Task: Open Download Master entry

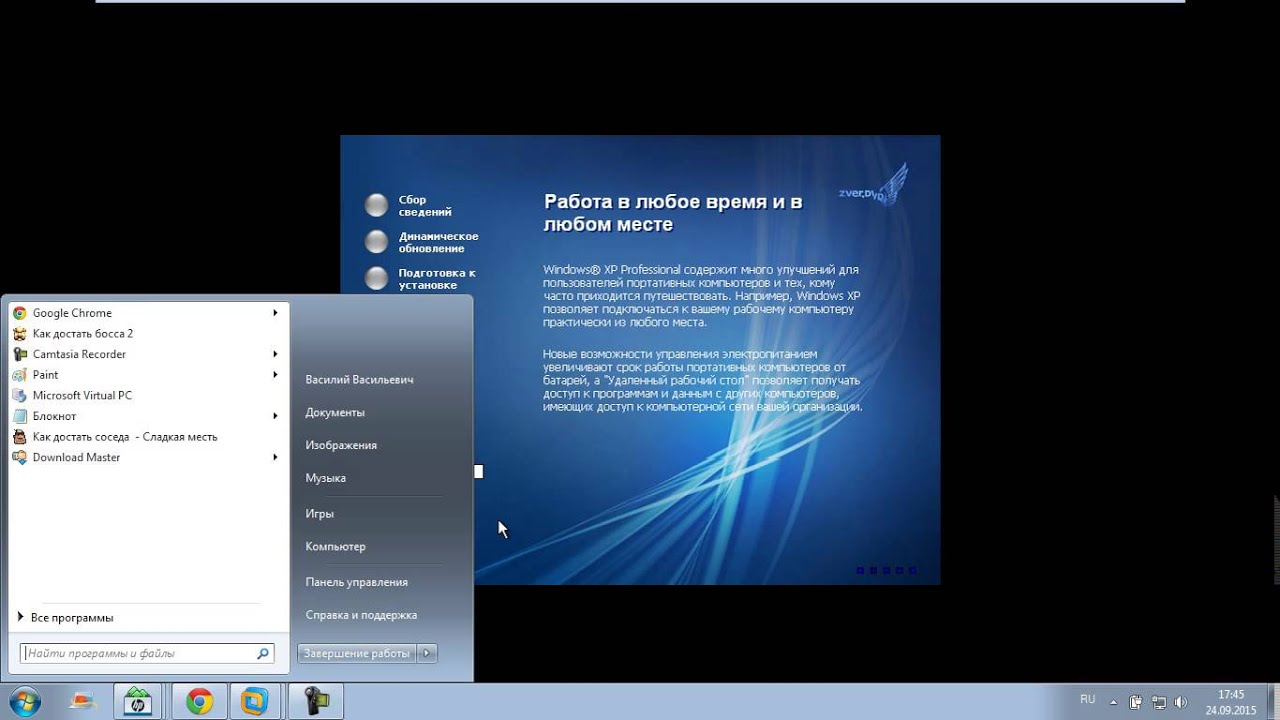Action: click(x=148, y=457)
